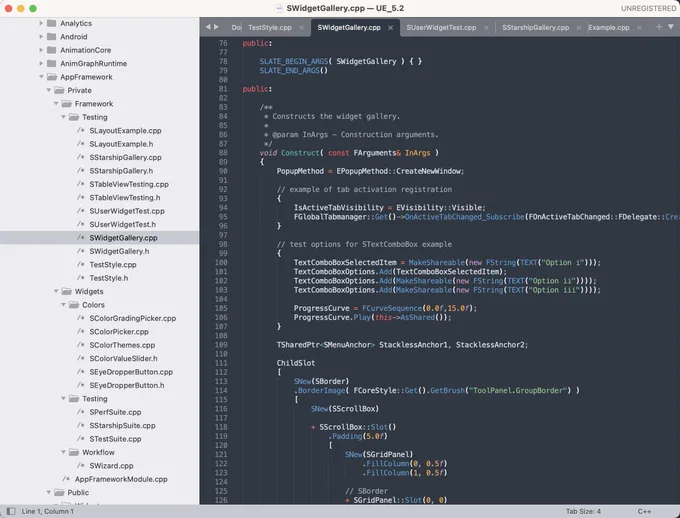The width and height of the screenshot is (680, 518).
Task: Click the AnimGraphRuntime folder icon
Action: (52, 63)
